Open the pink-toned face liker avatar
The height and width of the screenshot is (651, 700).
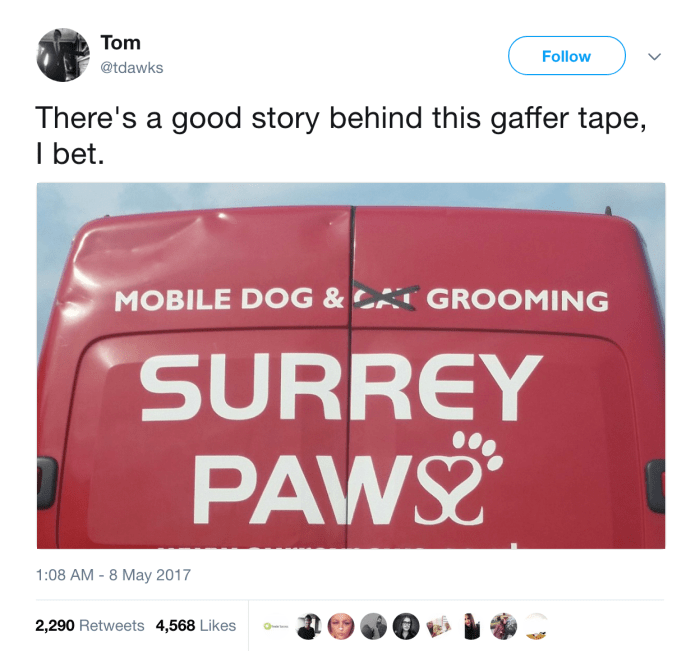point(341,626)
